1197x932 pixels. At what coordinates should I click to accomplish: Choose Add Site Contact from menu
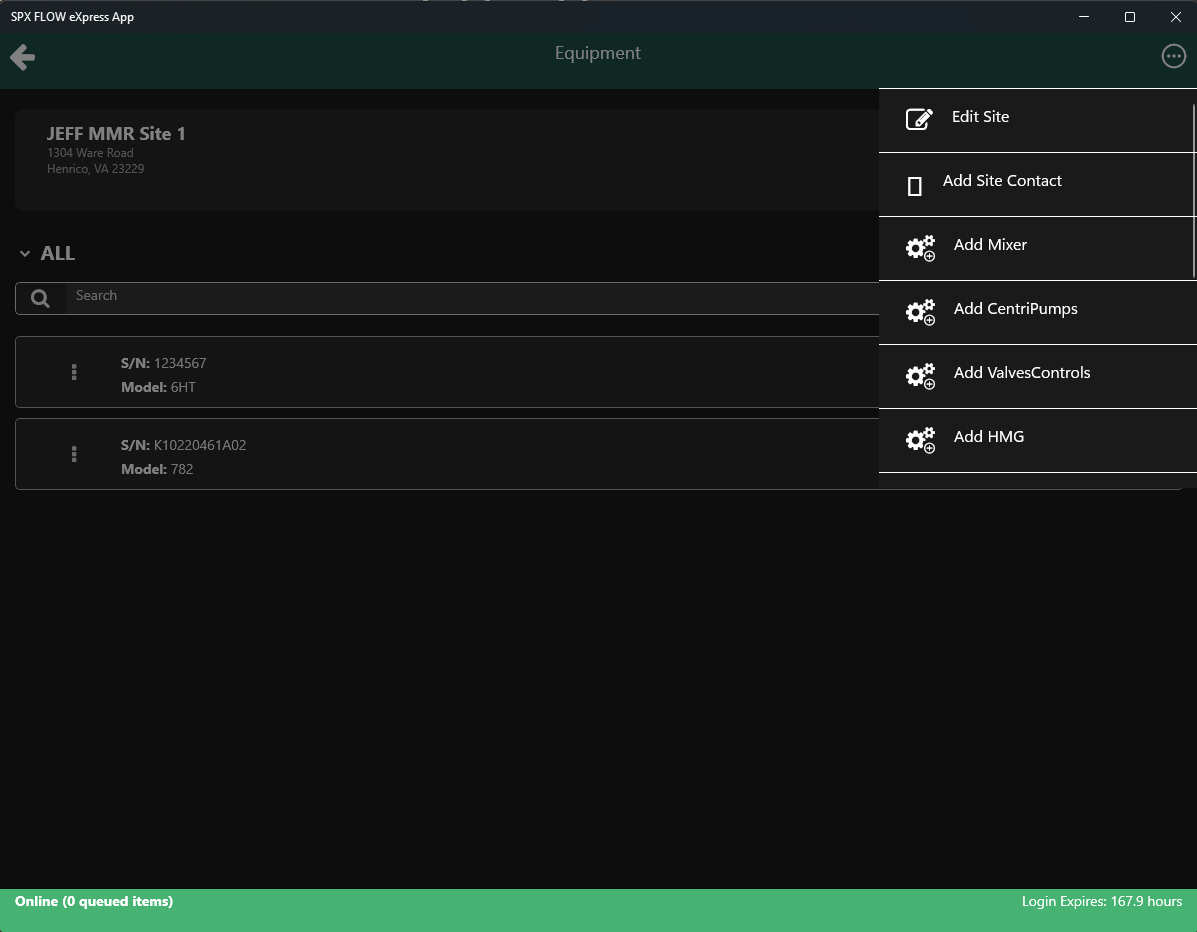point(1037,185)
